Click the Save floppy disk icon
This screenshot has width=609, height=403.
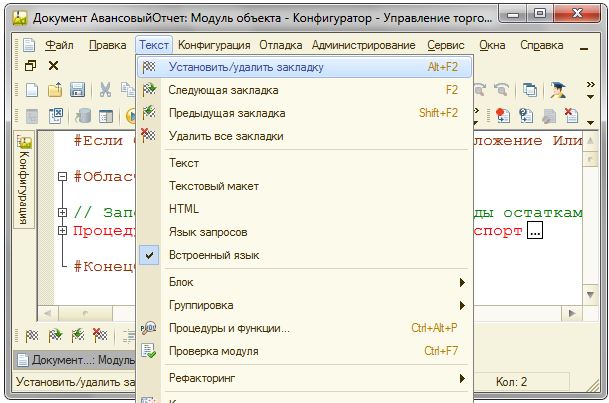[77, 91]
